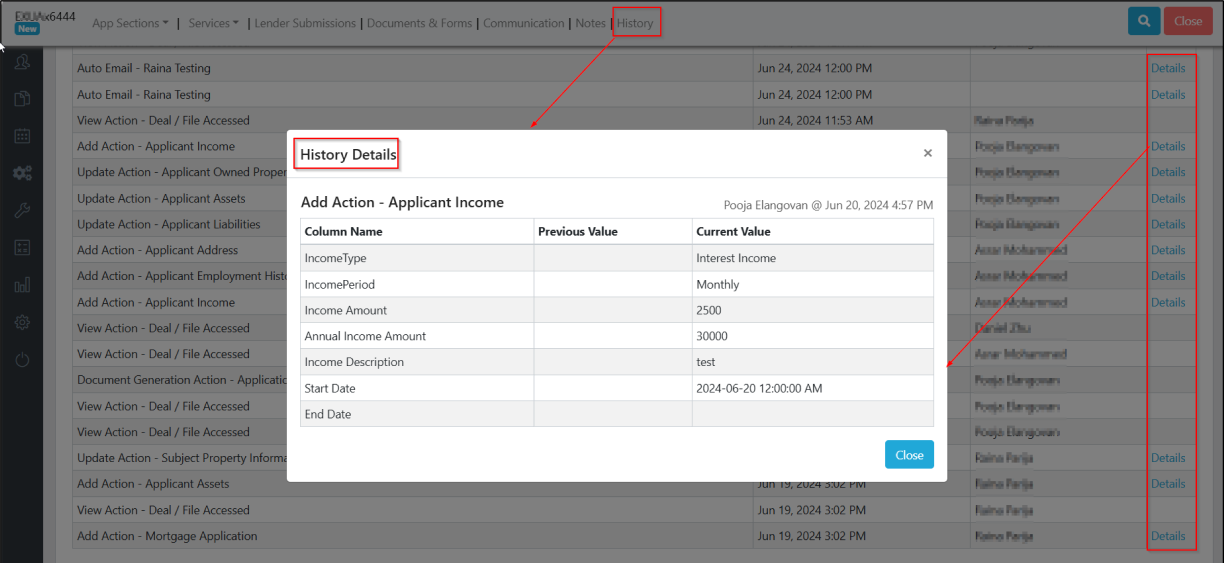Expand the App Sections dropdown
Screen dimensions: 1224x563
(x=130, y=23)
